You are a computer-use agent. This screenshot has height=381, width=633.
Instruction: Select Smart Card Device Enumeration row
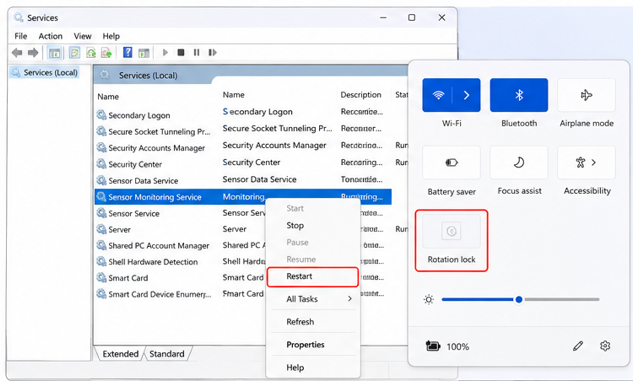point(180,294)
